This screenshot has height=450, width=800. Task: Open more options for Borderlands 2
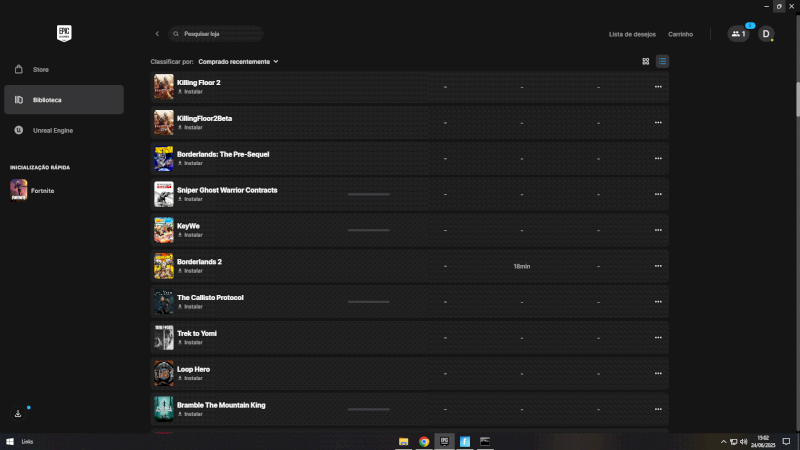(x=658, y=266)
